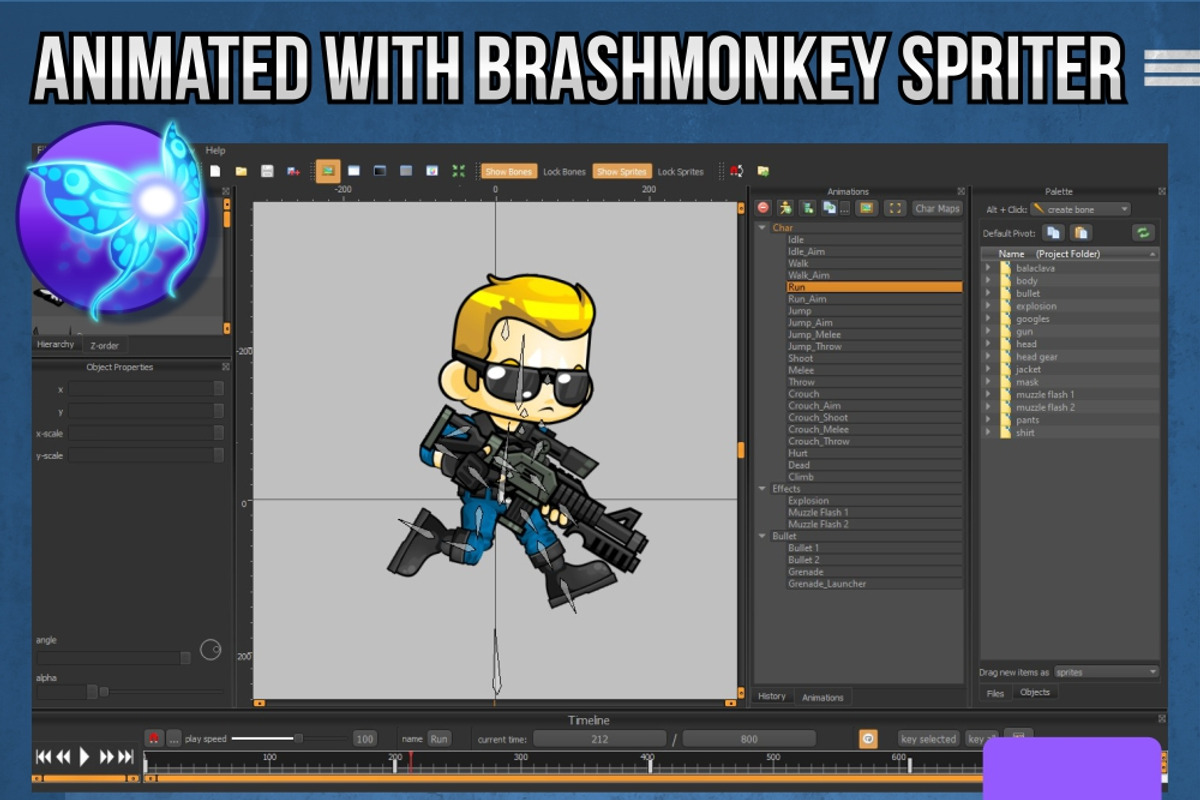Expand the body folder in palette
Image resolution: width=1200 pixels, height=800 pixels.
click(x=988, y=281)
